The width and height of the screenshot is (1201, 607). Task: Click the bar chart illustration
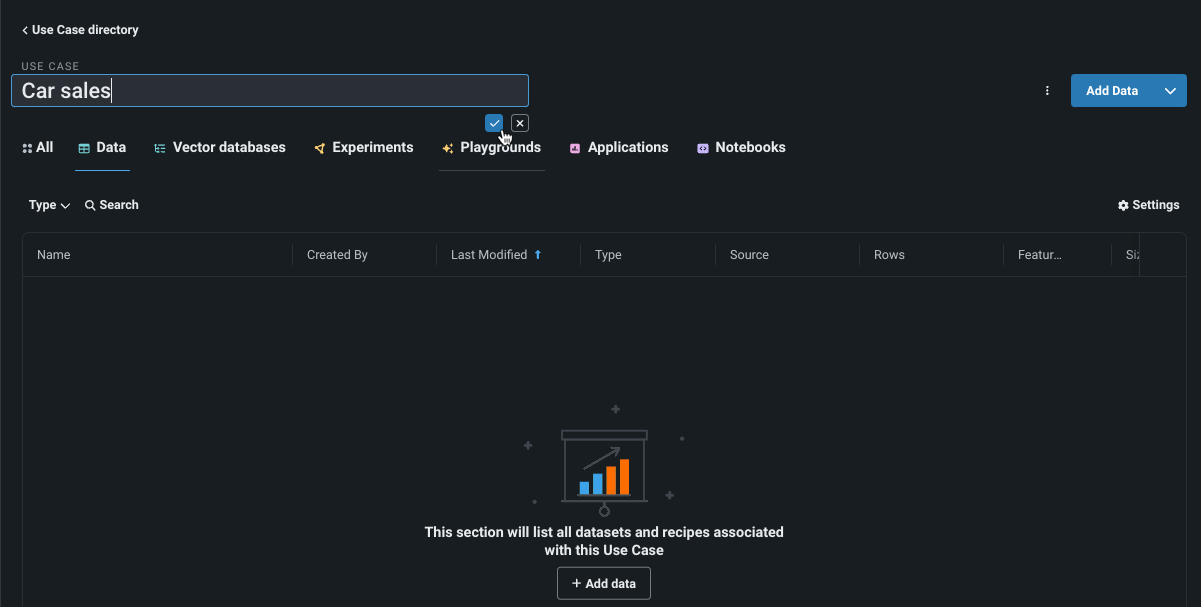pos(604,470)
